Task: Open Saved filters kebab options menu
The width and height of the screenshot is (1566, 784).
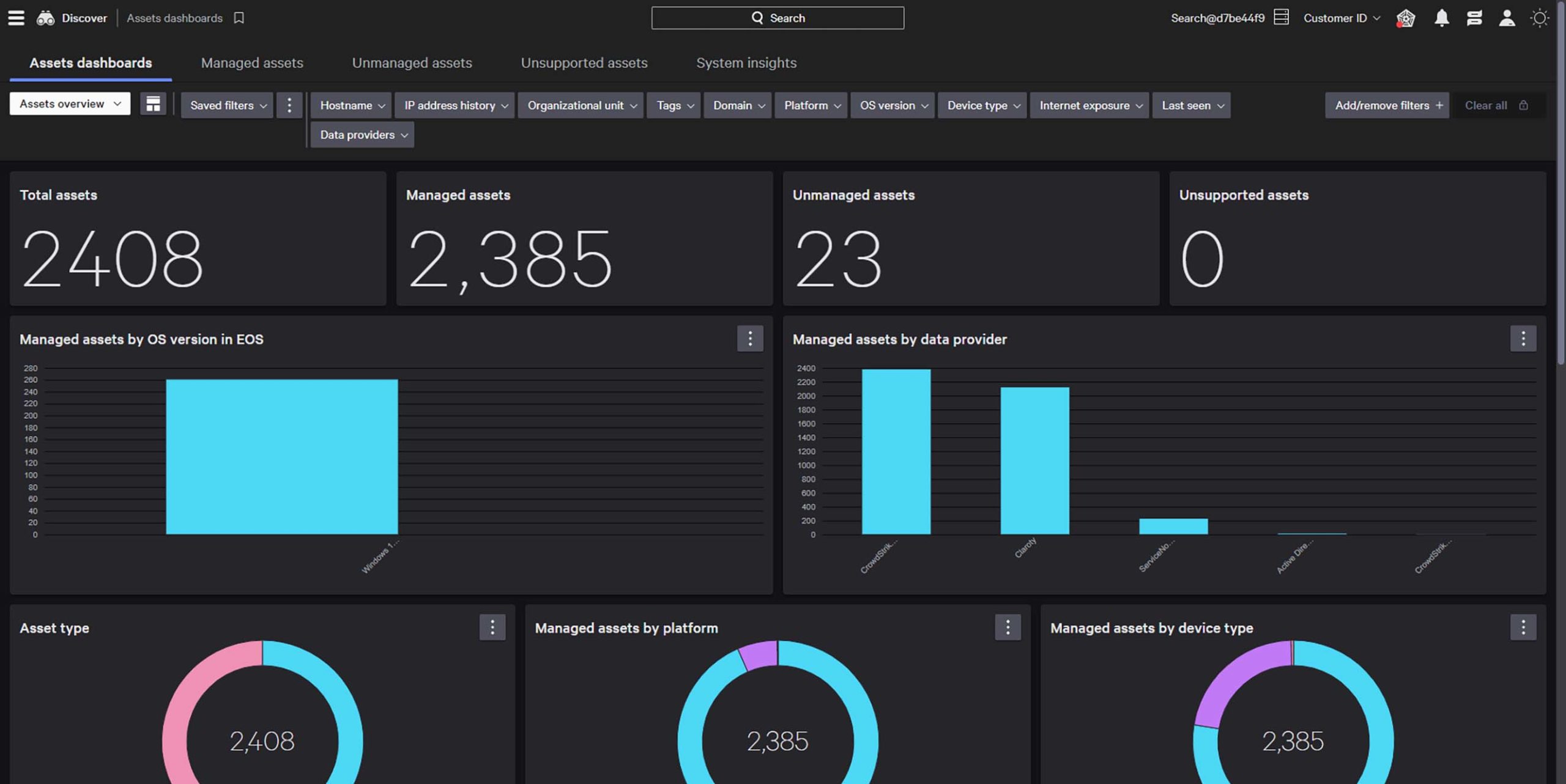Action: click(x=289, y=105)
